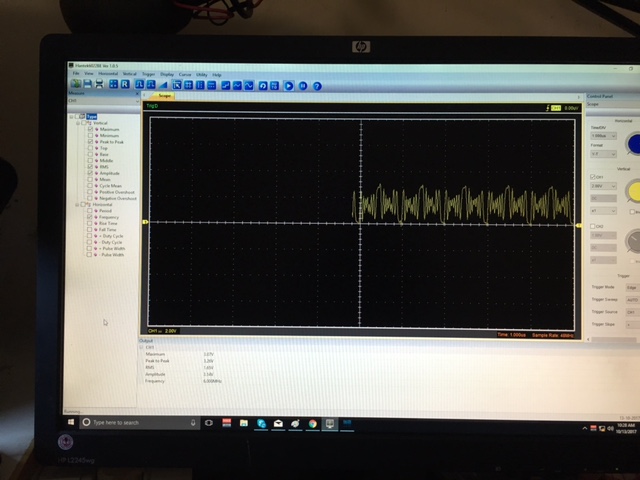Open the CH1 volts/div 2.00V dropdown

pyautogui.click(x=603, y=186)
